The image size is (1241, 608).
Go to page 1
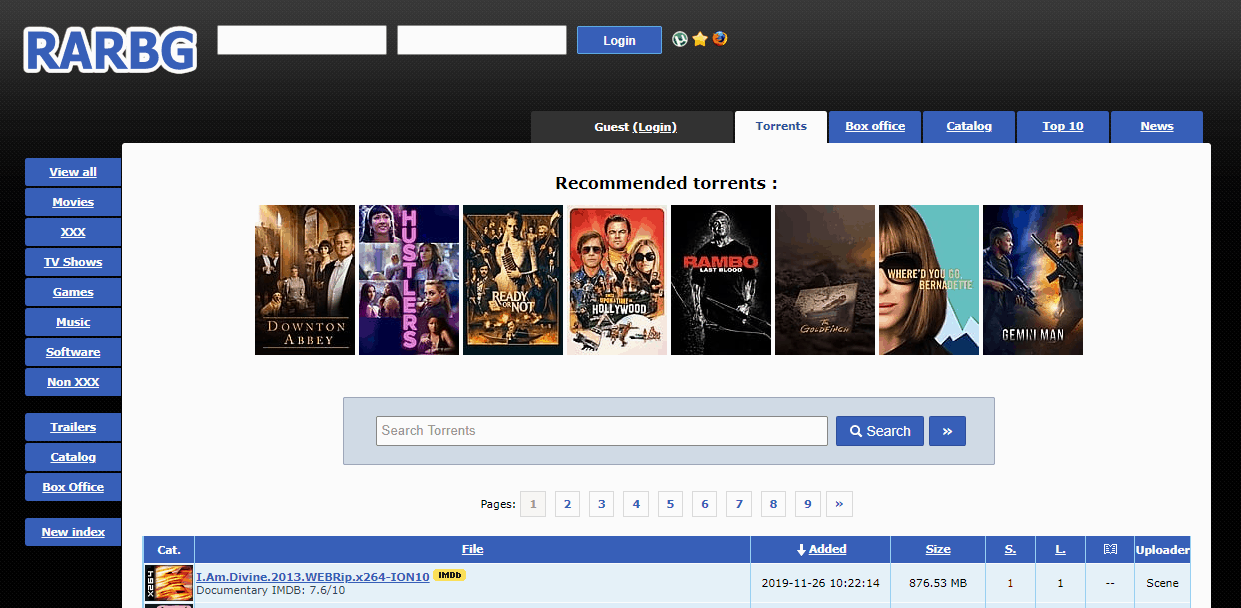tap(533, 504)
